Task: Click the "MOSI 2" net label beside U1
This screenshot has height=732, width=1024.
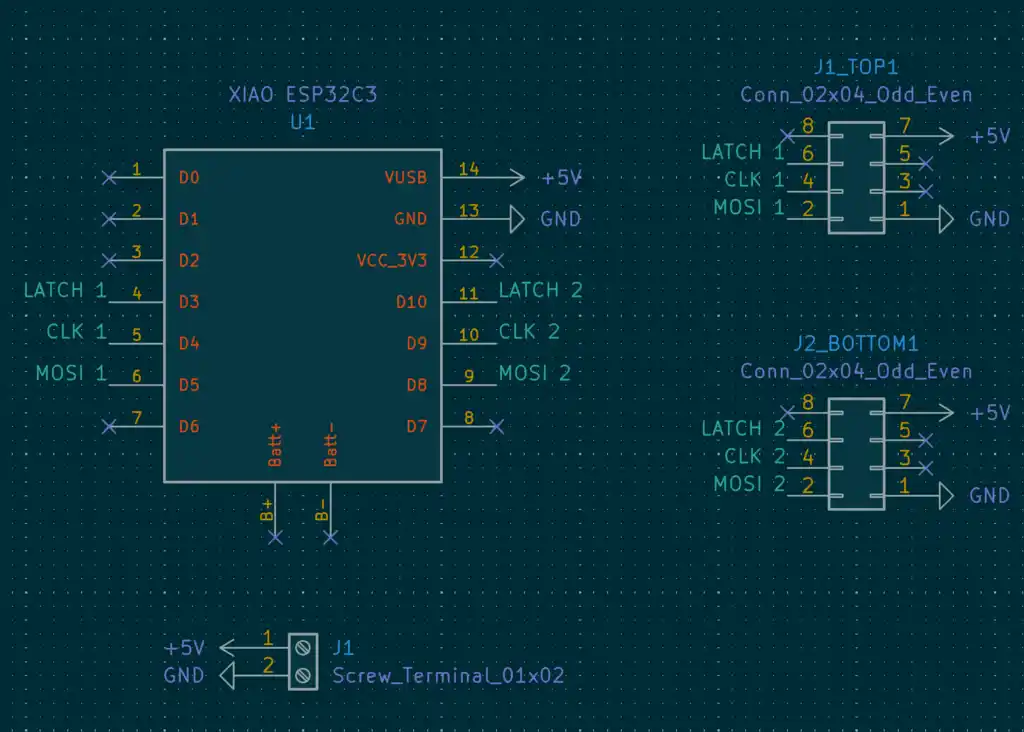Action: click(535, 374)
